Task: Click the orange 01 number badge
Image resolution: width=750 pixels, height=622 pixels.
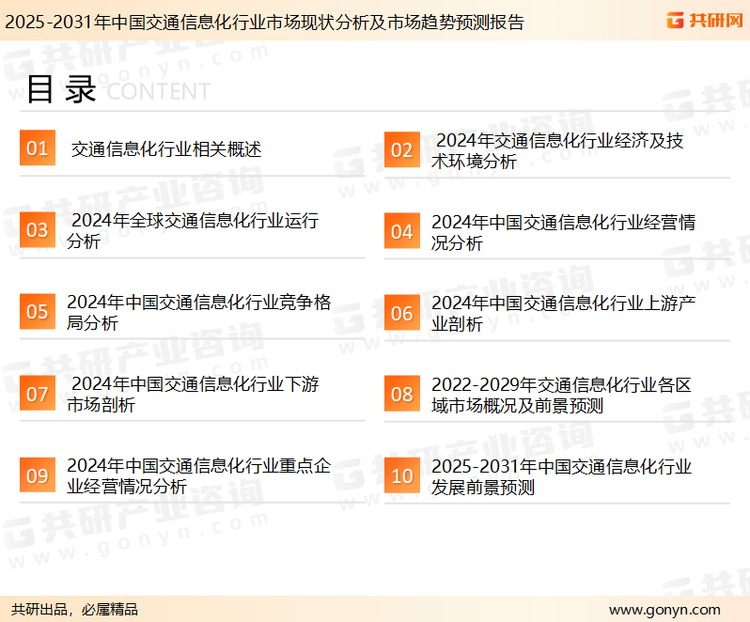Action: point(37,149)
